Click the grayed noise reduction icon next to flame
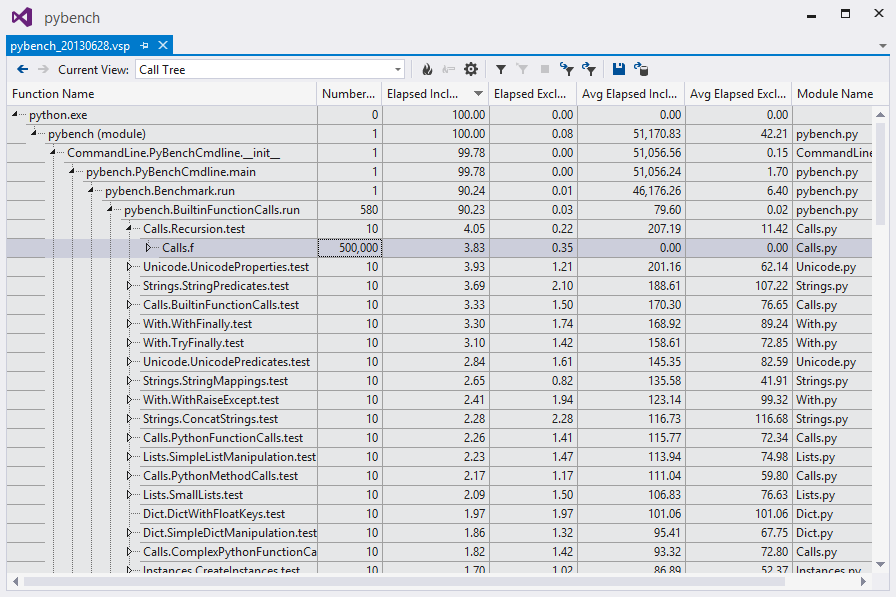The width and height of the screenshot is (896, 597). [449, 70]
